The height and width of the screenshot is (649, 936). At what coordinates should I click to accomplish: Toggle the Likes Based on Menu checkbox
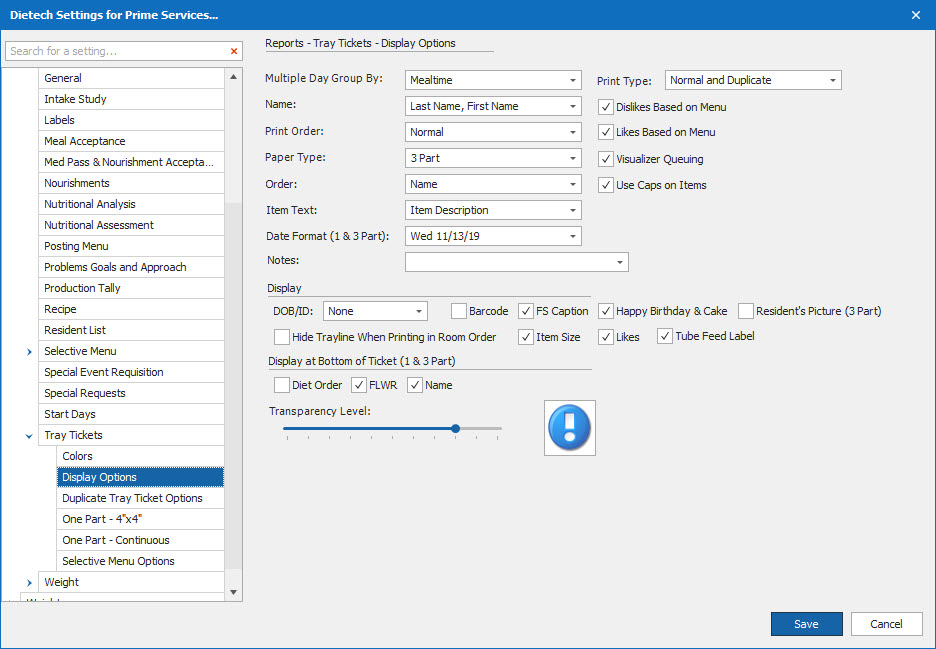(x=606, y=132)
